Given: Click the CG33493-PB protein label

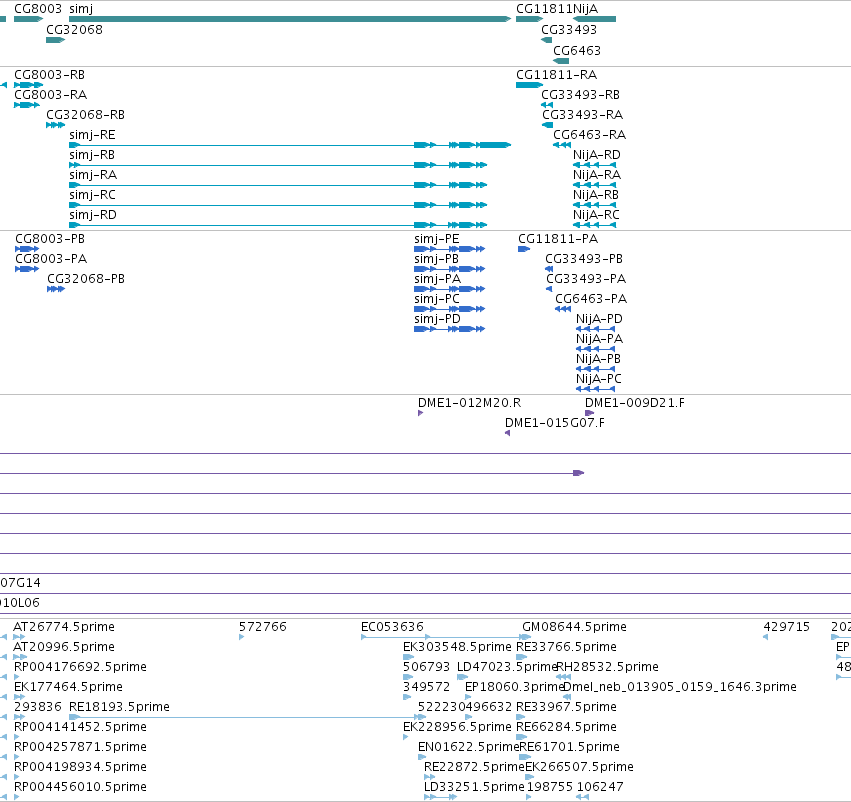Looking at the screenshot, I should click(x=584, y=259).
